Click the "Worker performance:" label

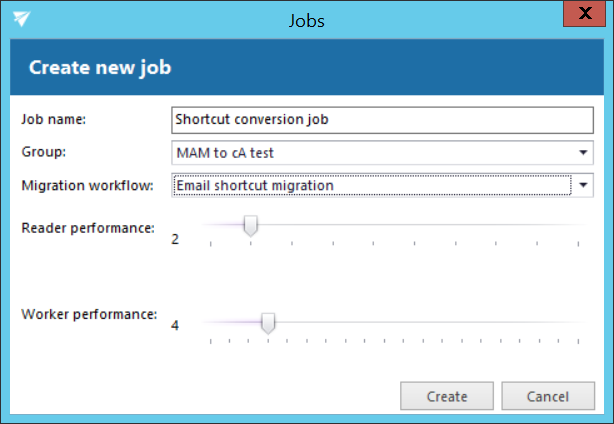(x=89, y=314)
